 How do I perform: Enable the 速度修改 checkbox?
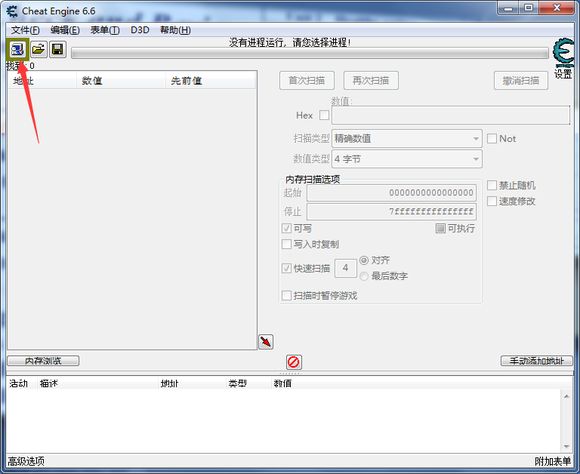point(492,201)
